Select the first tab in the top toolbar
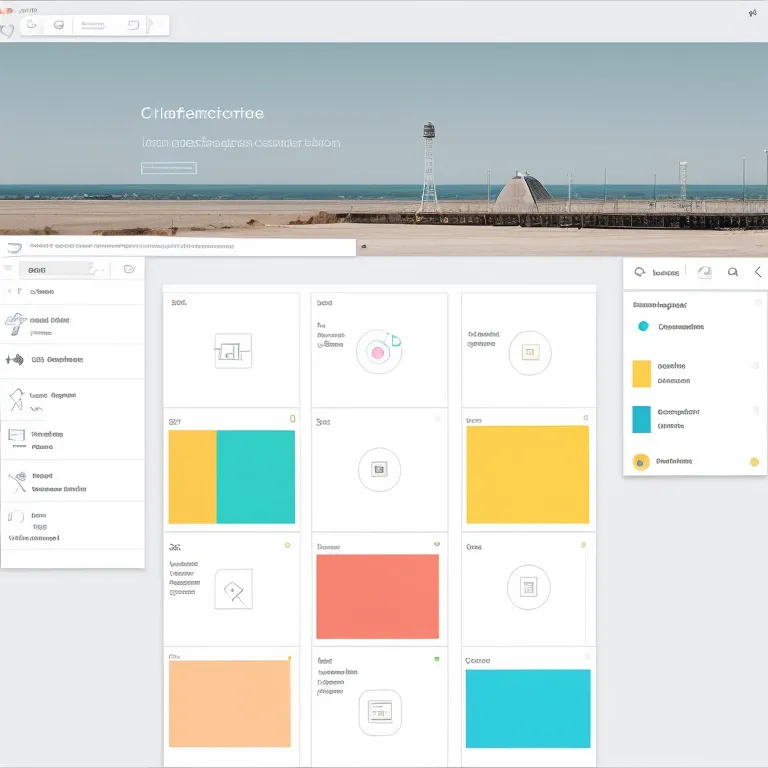768x768 pixels. click(32, 24)
